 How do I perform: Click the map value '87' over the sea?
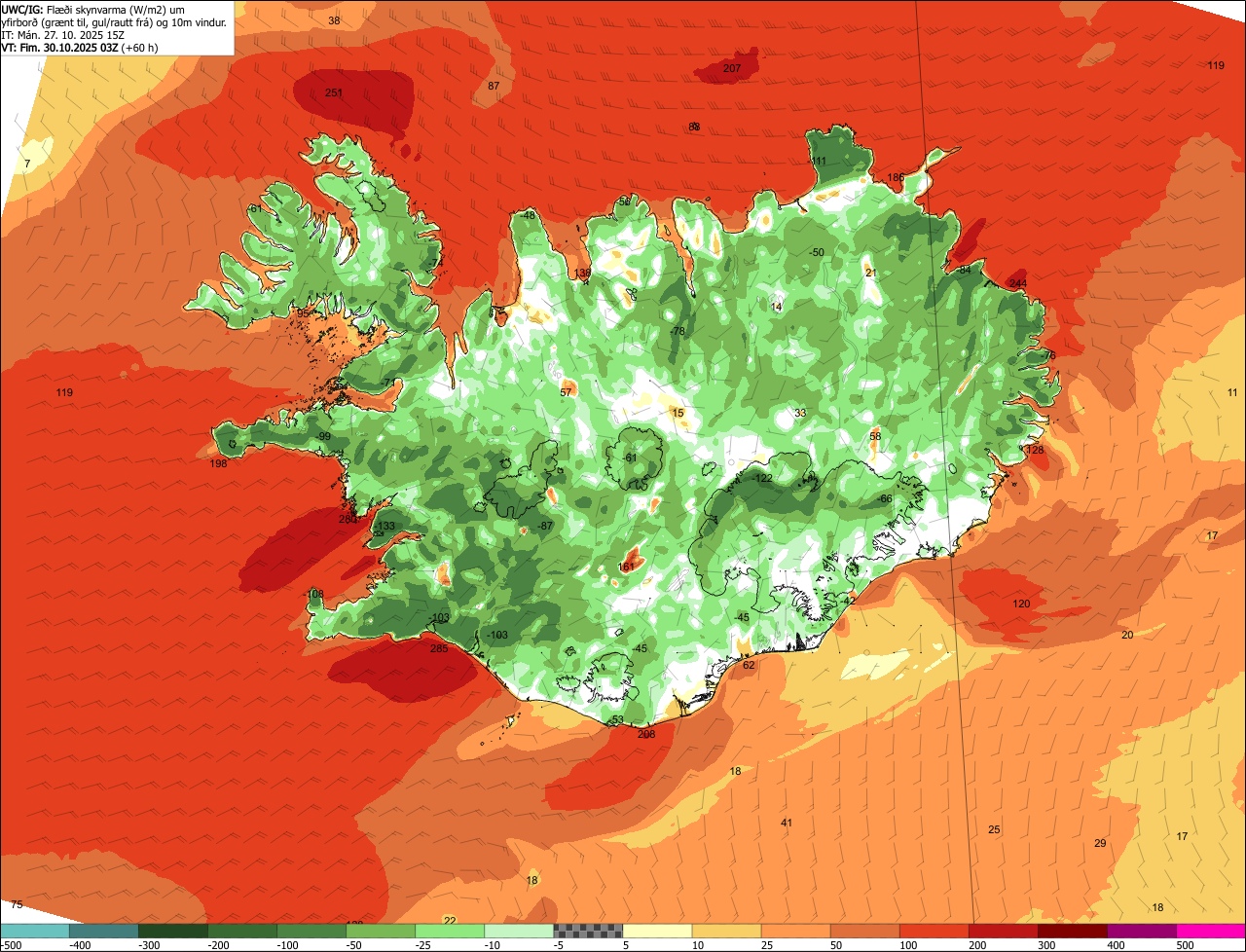point(494,86)
